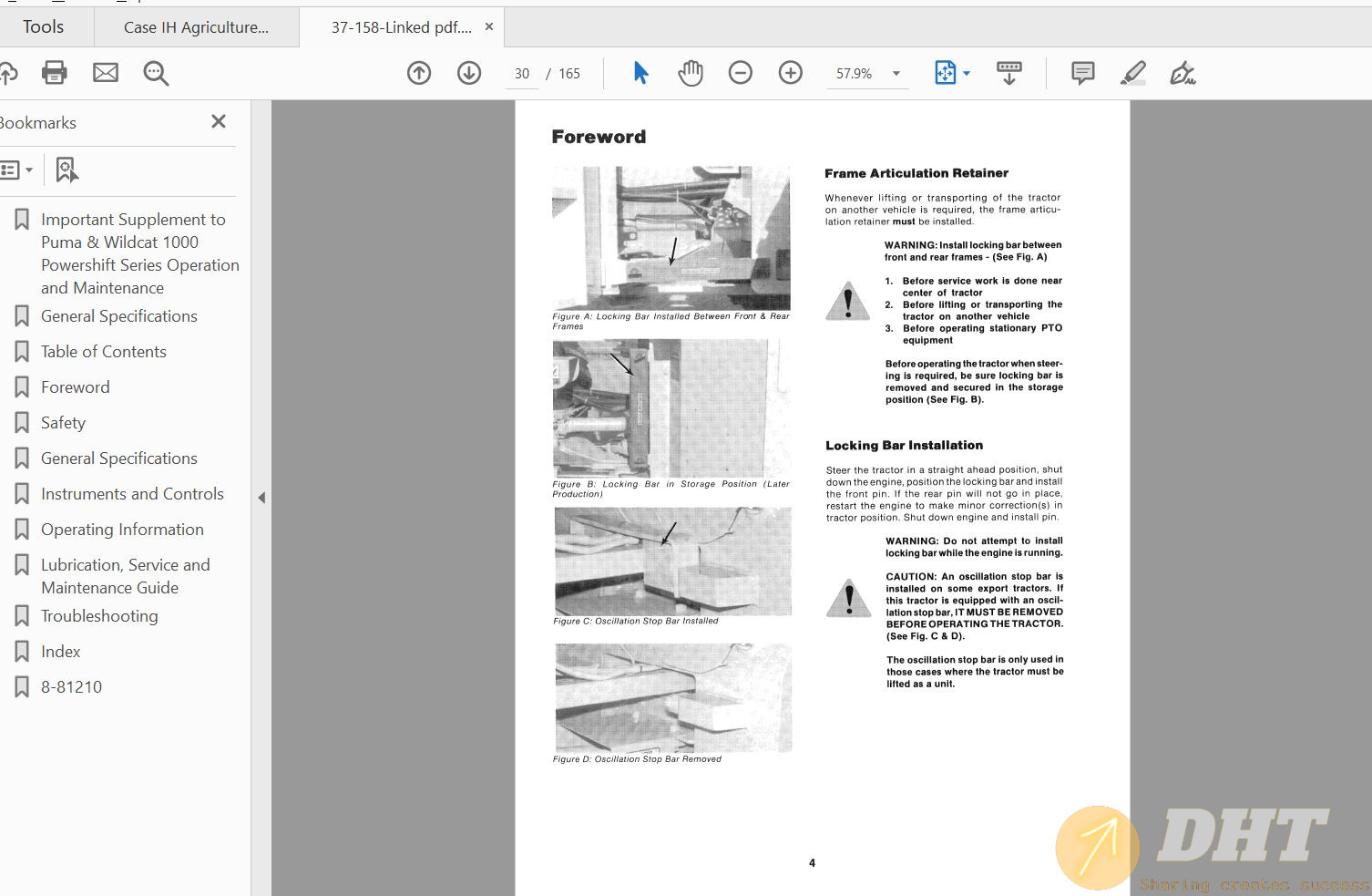The image size is (1372, 896).
Task: Go to previous page with up arrow
Action: (419, 73)
